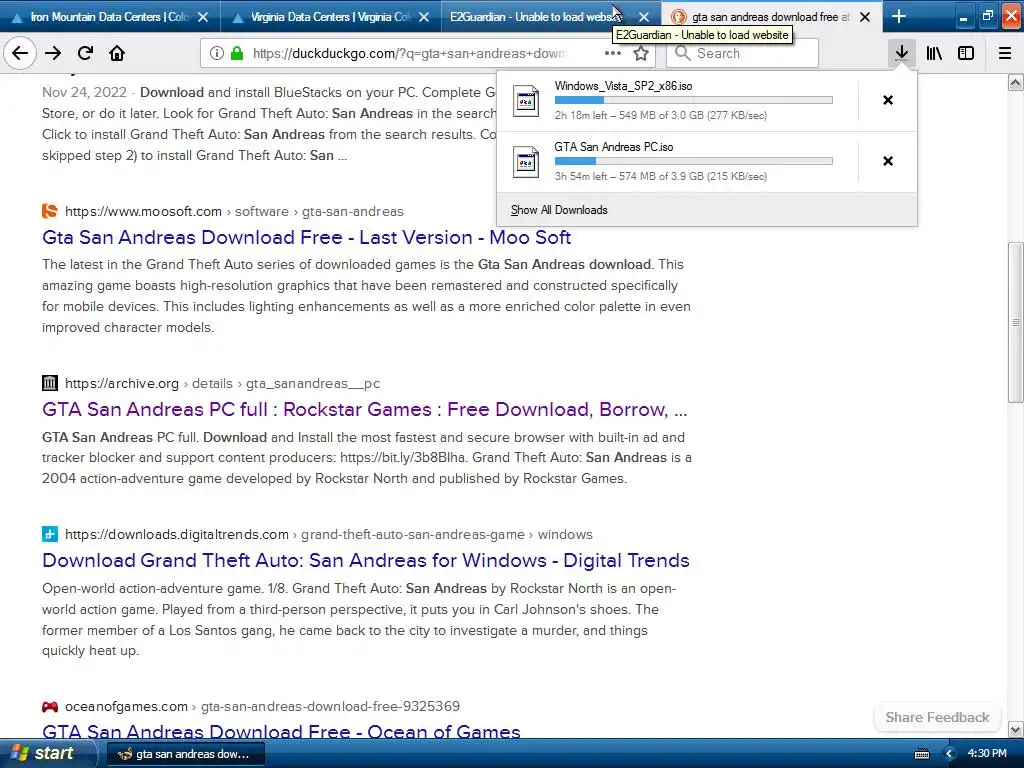Open a new tab with plus
Image resolution: width=1024 pixels, height=768 pixels.
tap(899, 16)
